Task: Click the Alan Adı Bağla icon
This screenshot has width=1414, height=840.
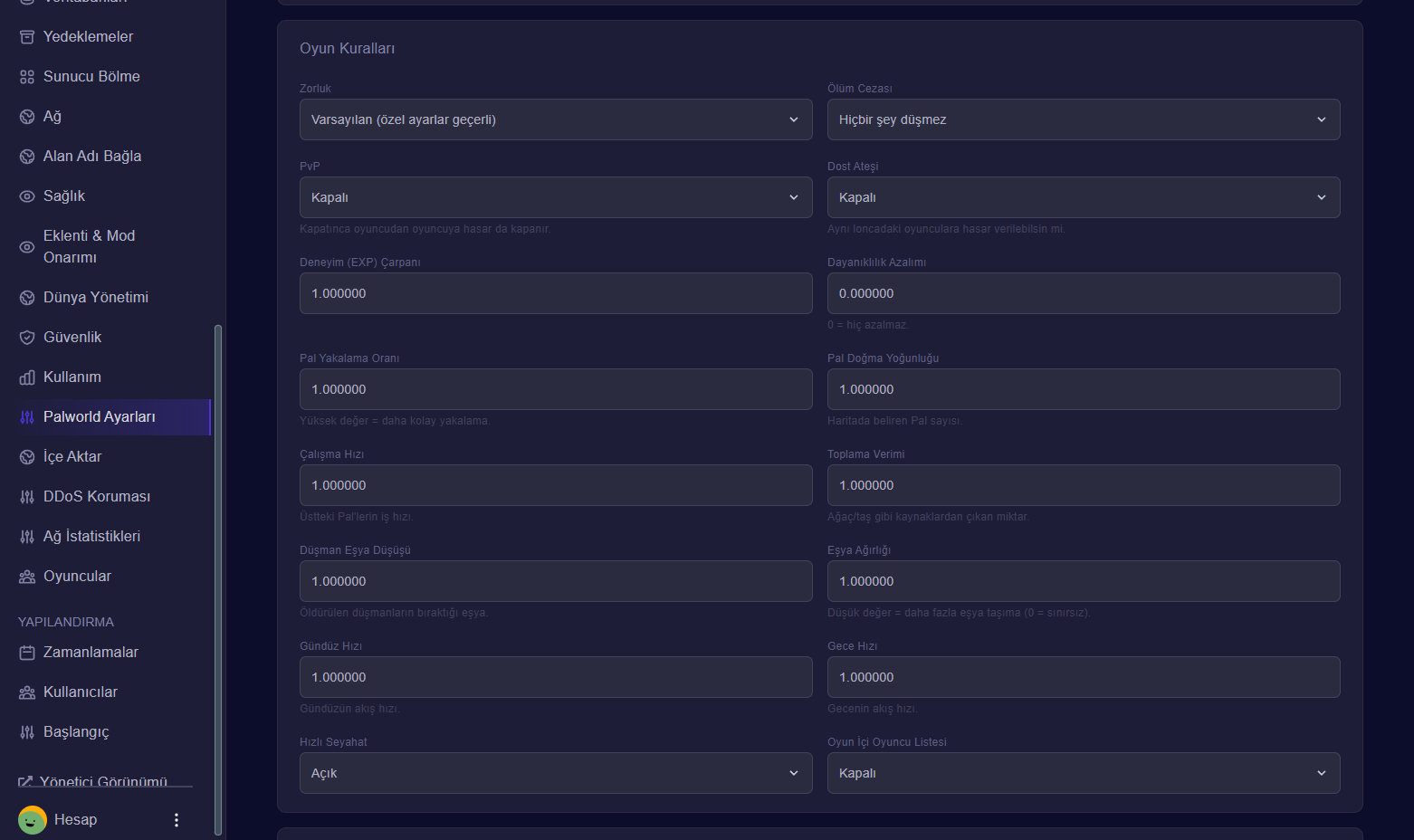Action: tap(27, 157)
